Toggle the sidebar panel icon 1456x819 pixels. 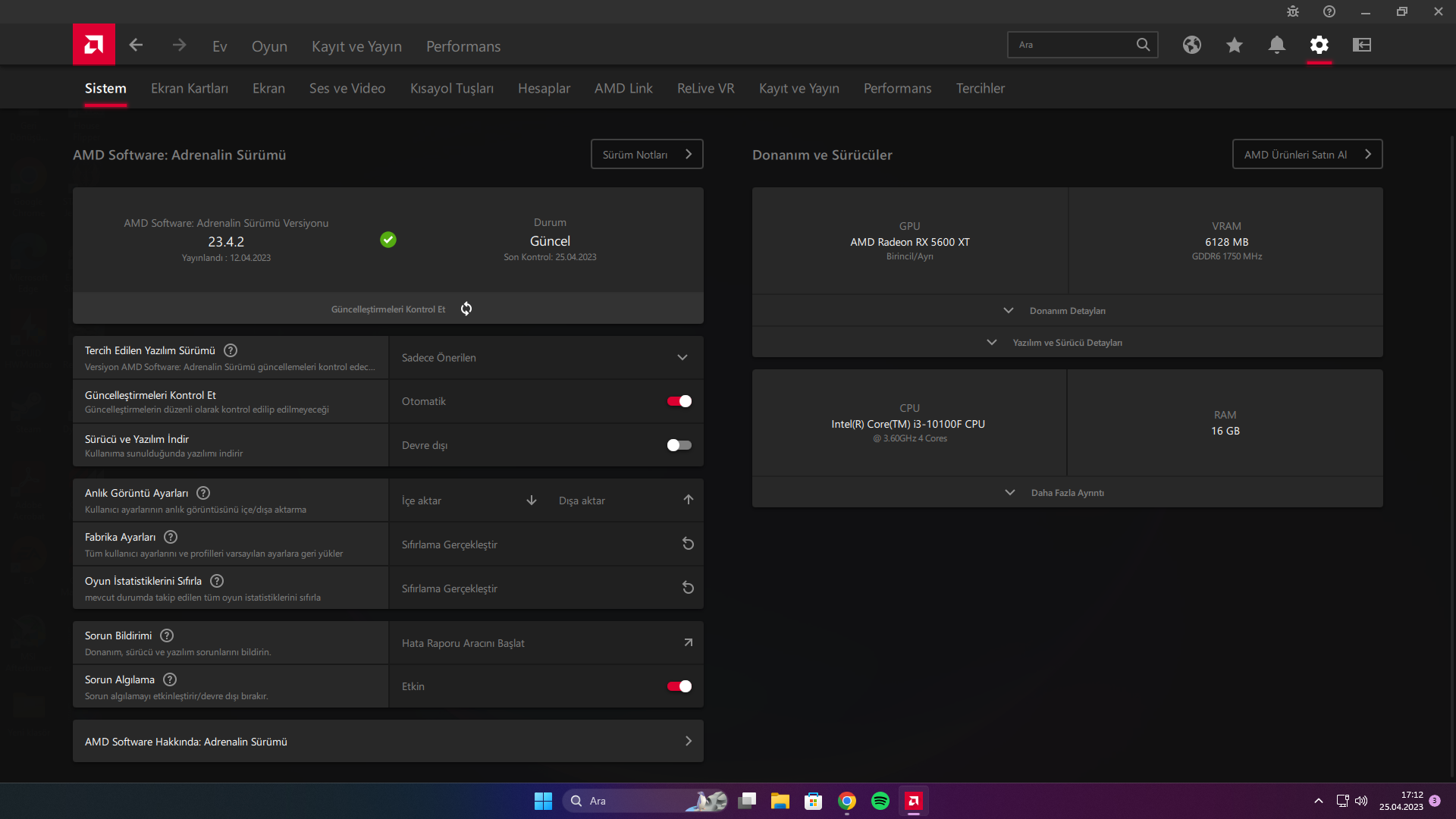pyautogui.click(x=1362, y=45)
